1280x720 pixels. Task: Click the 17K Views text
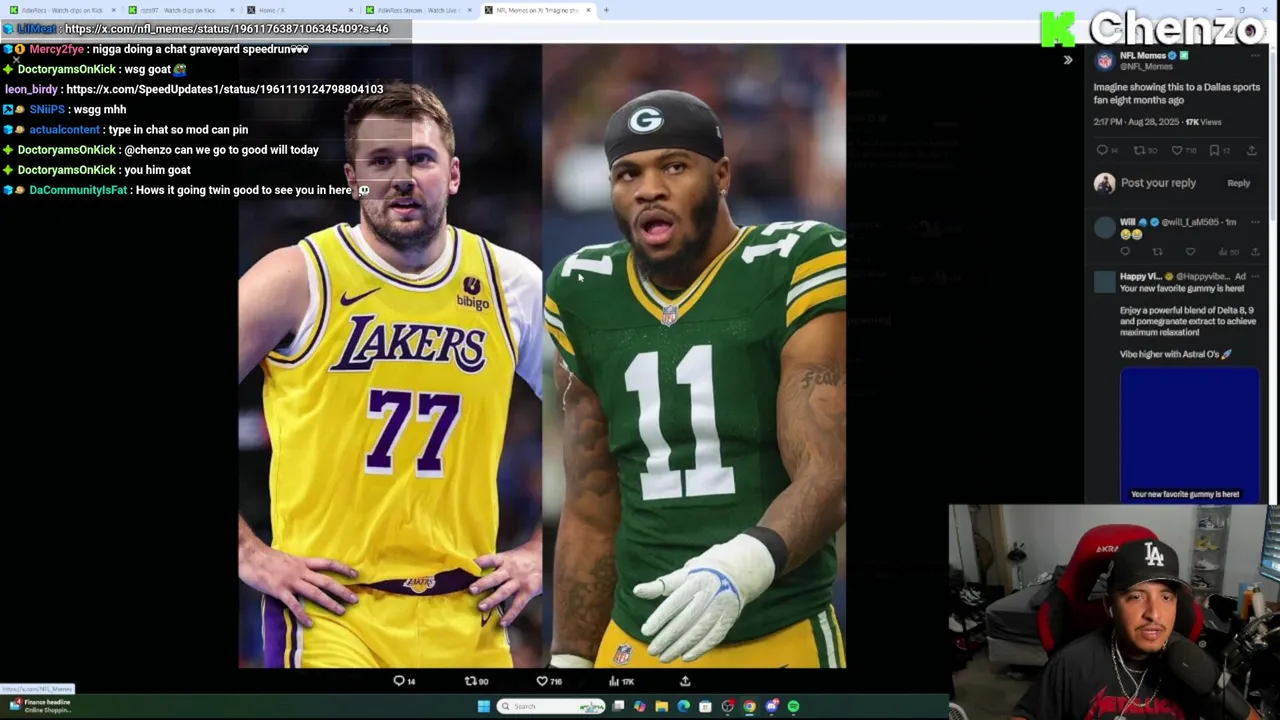pyautogui.click(x=1203, y=122)
